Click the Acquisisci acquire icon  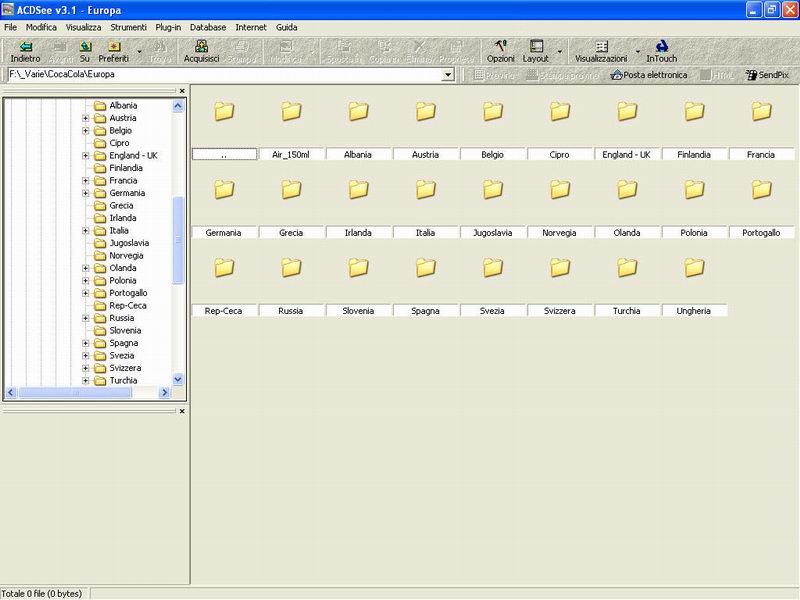click(x=202, y=46)
